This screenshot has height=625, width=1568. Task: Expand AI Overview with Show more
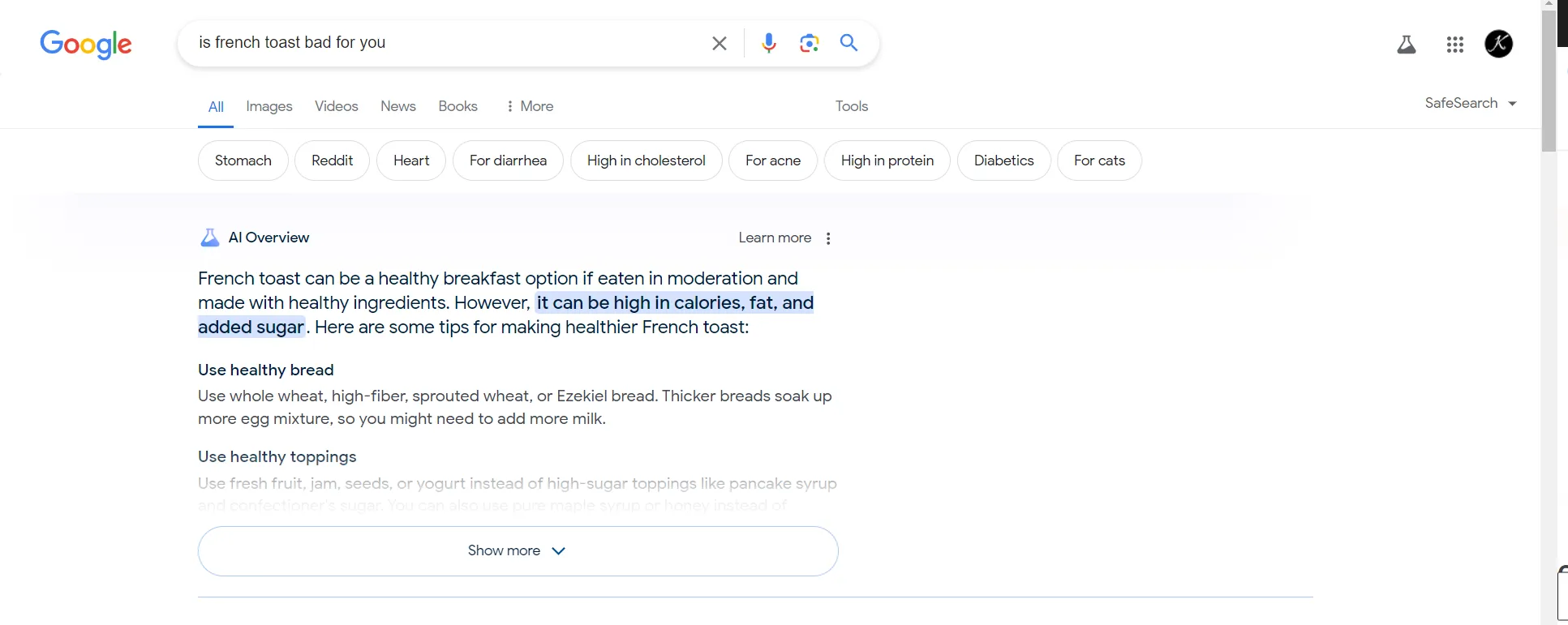click(518, 551)
